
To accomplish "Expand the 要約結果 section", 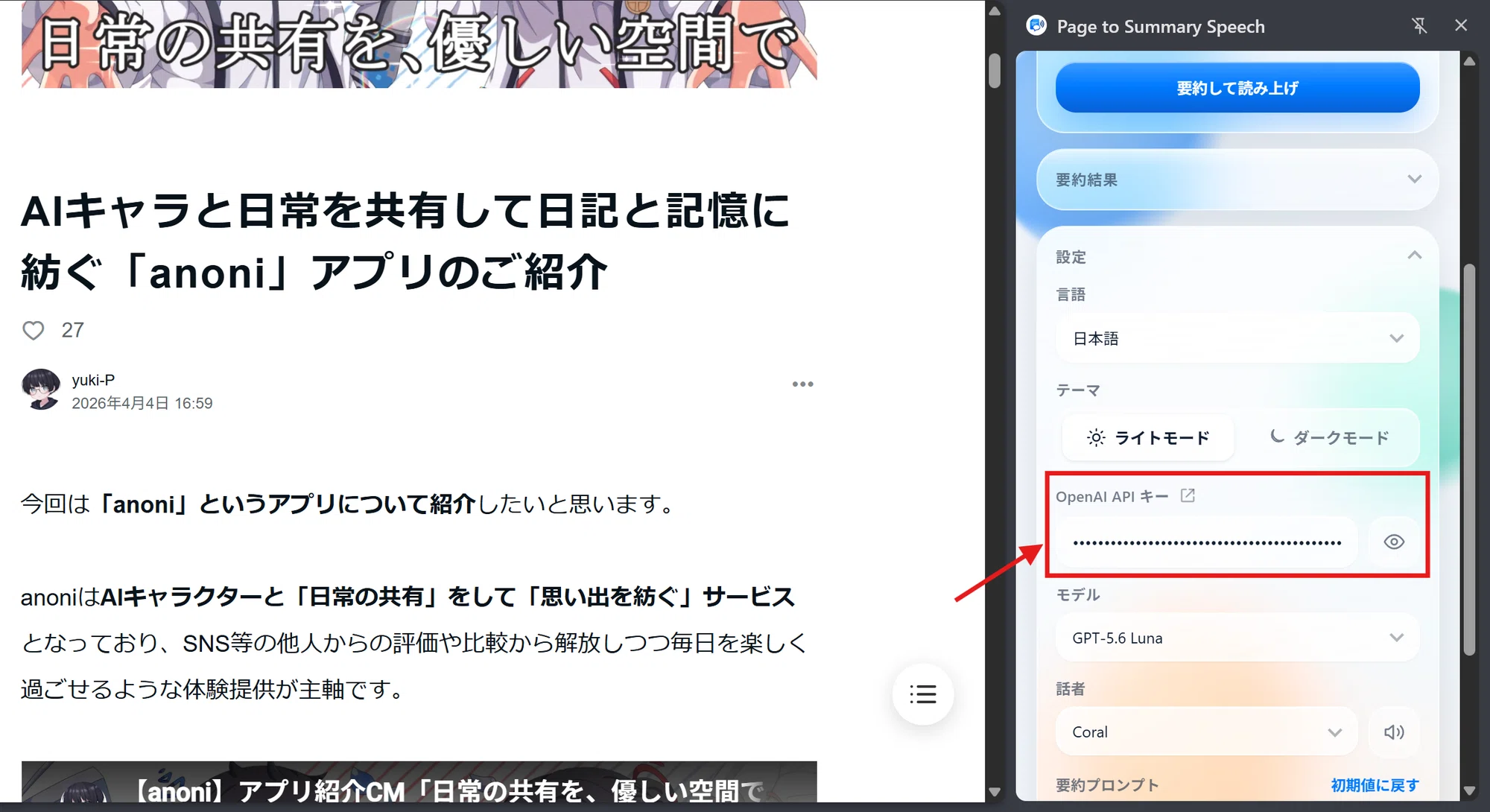I will (1237, 180).
